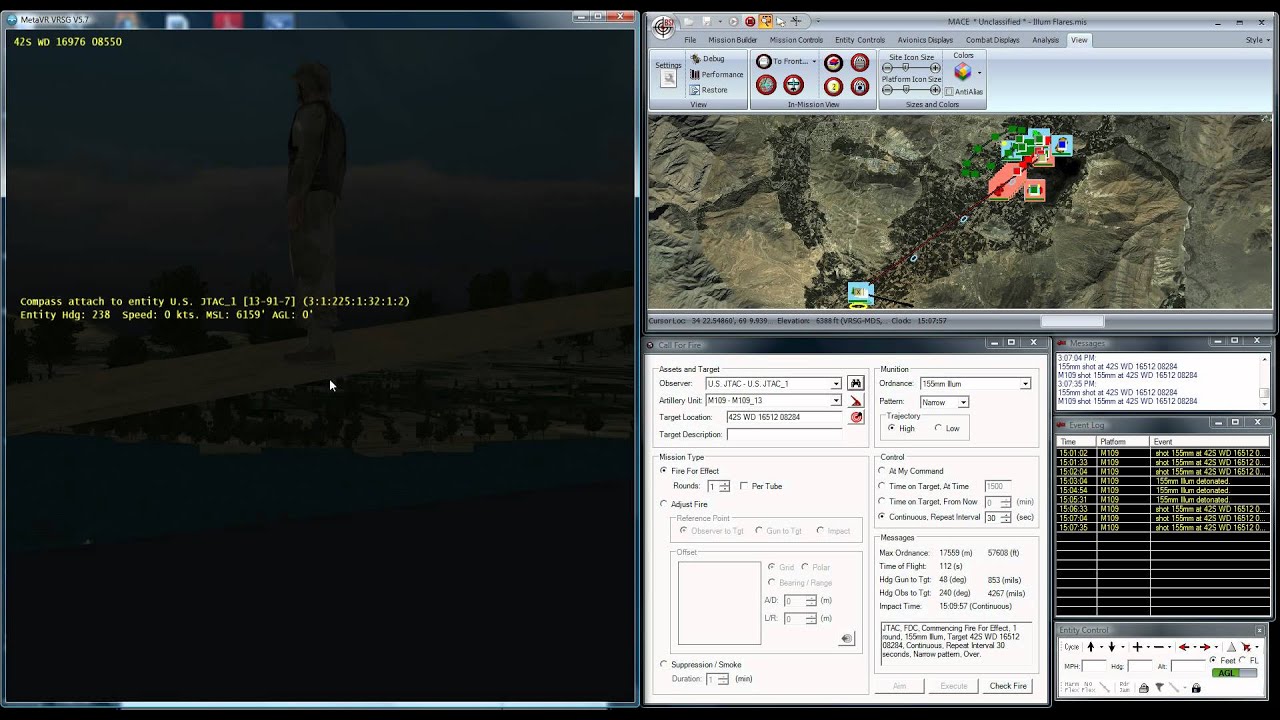
Task: Toggle the green AGL switch
Action: click(x=1235, y=673)
